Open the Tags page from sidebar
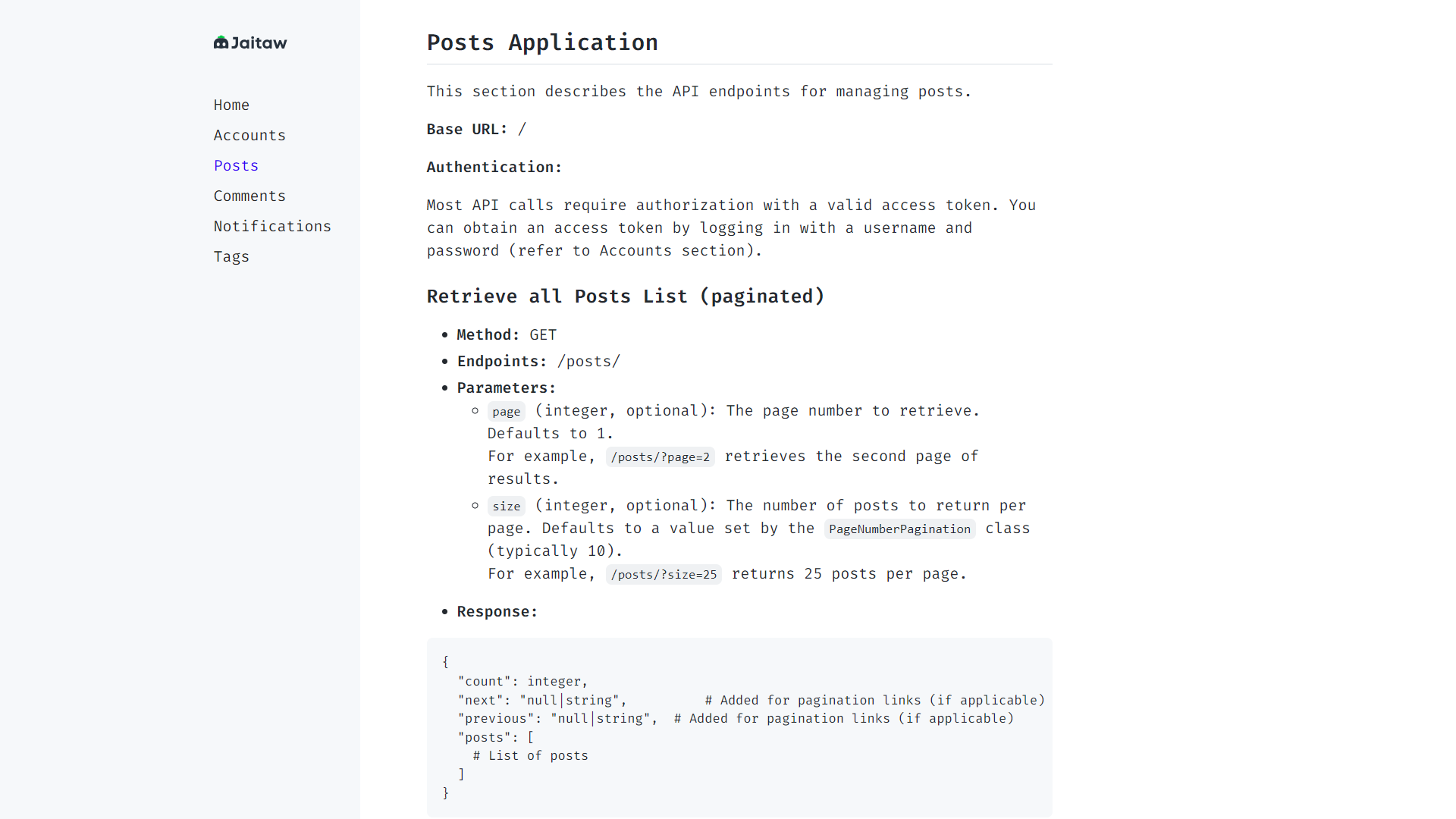The height and width of the screenshot is (819, 1456). pos(231,256)
